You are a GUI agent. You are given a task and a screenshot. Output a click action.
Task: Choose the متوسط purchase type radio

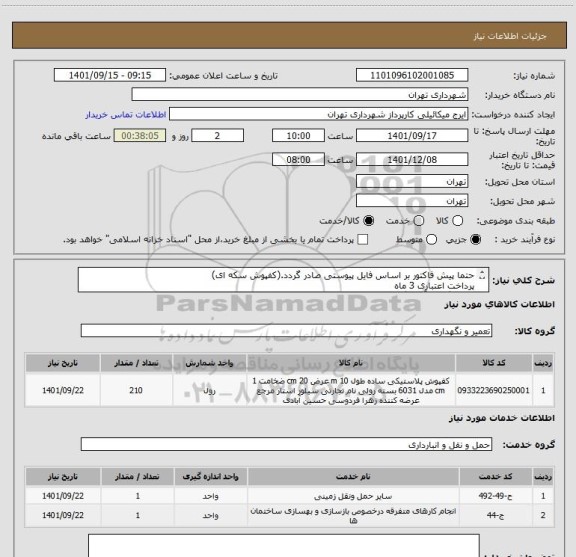(x=432, y=240)
